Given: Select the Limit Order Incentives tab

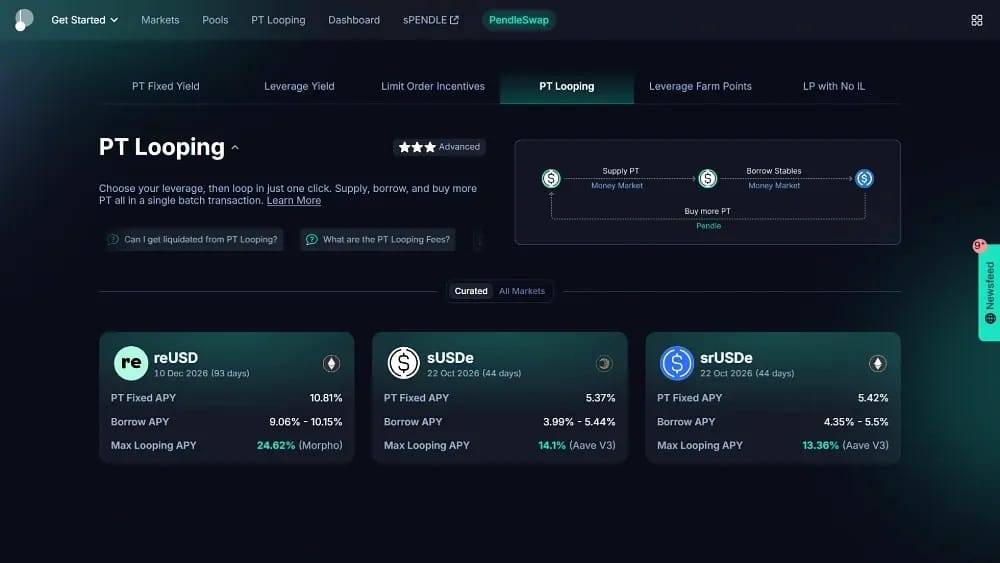Looking at the screenshot, I should pos(433,86).
